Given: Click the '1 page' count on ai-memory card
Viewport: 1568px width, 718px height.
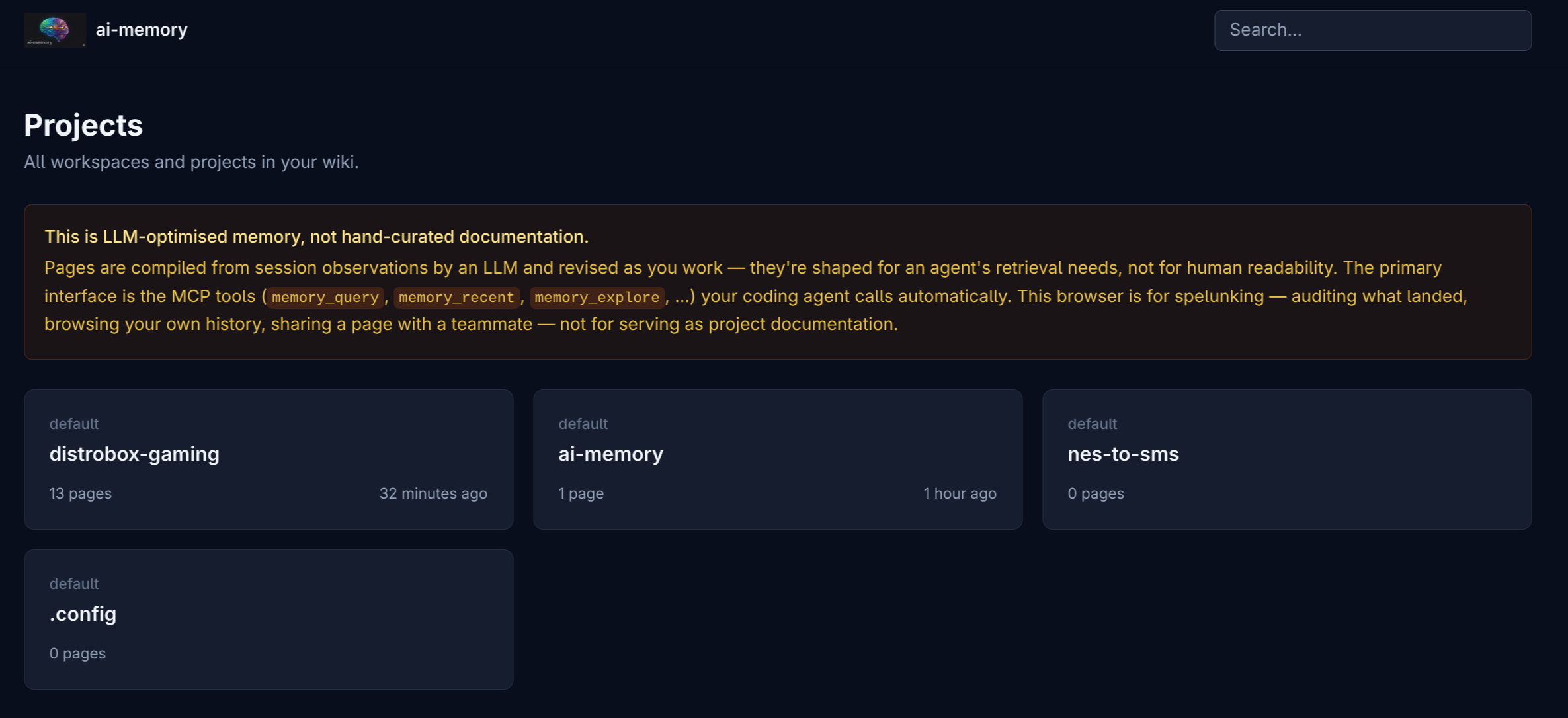Looking at the screenshot, I should click(x=581, y=493).
